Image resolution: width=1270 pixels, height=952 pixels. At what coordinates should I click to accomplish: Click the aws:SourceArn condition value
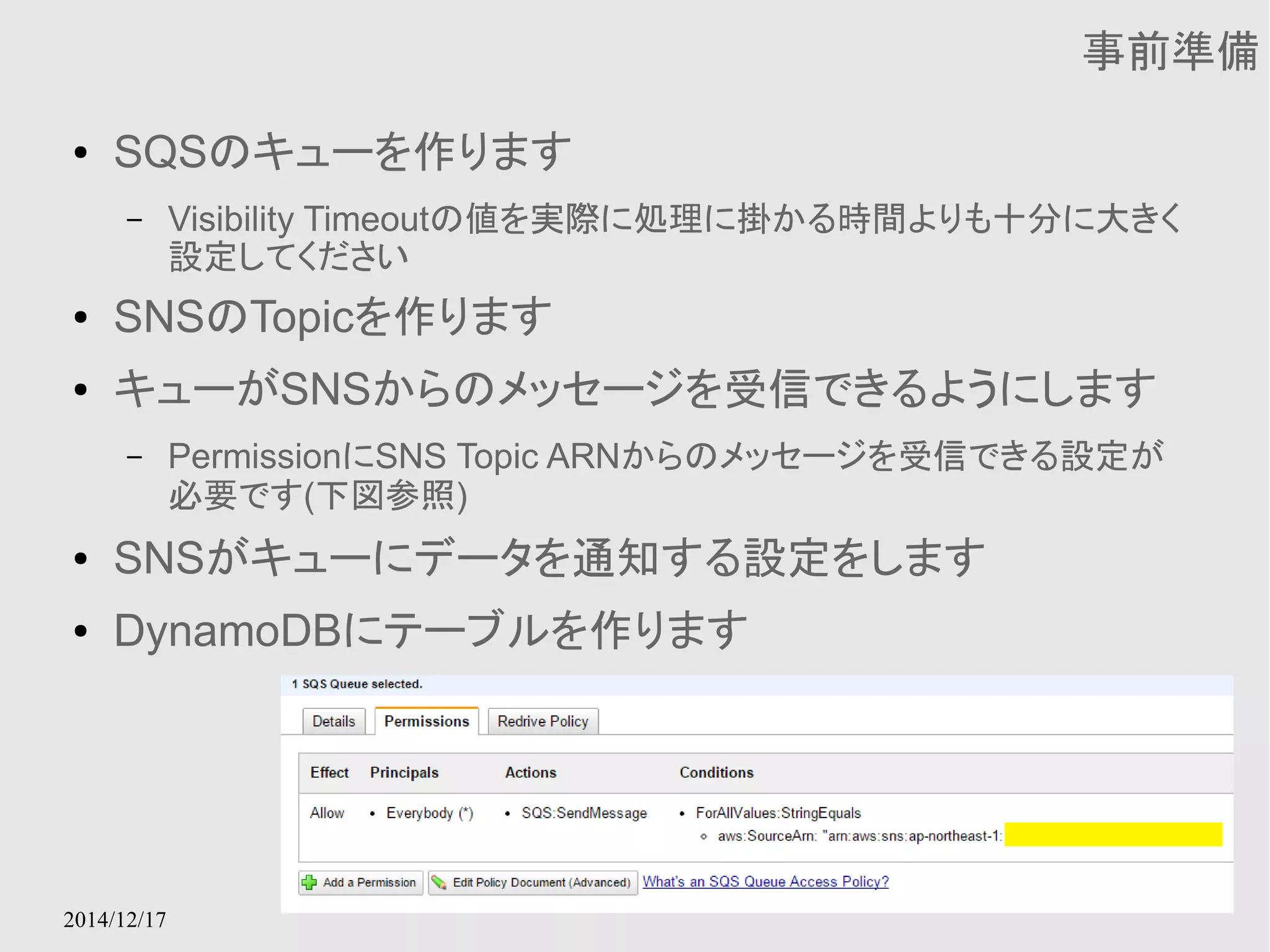860,836
